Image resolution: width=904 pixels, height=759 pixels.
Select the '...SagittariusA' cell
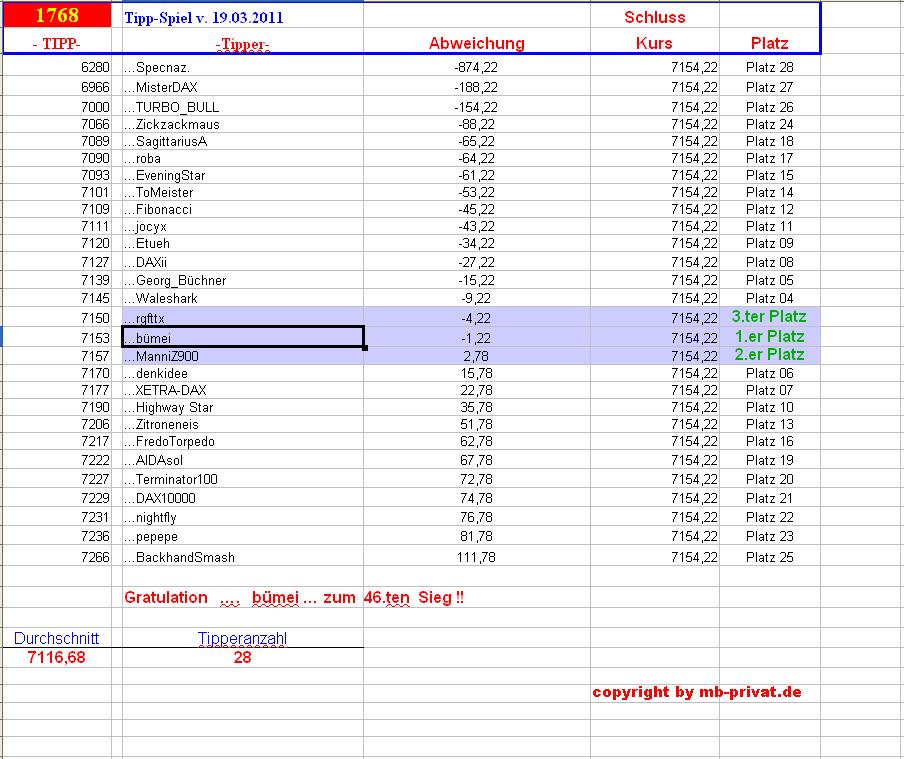click(243, 141)
